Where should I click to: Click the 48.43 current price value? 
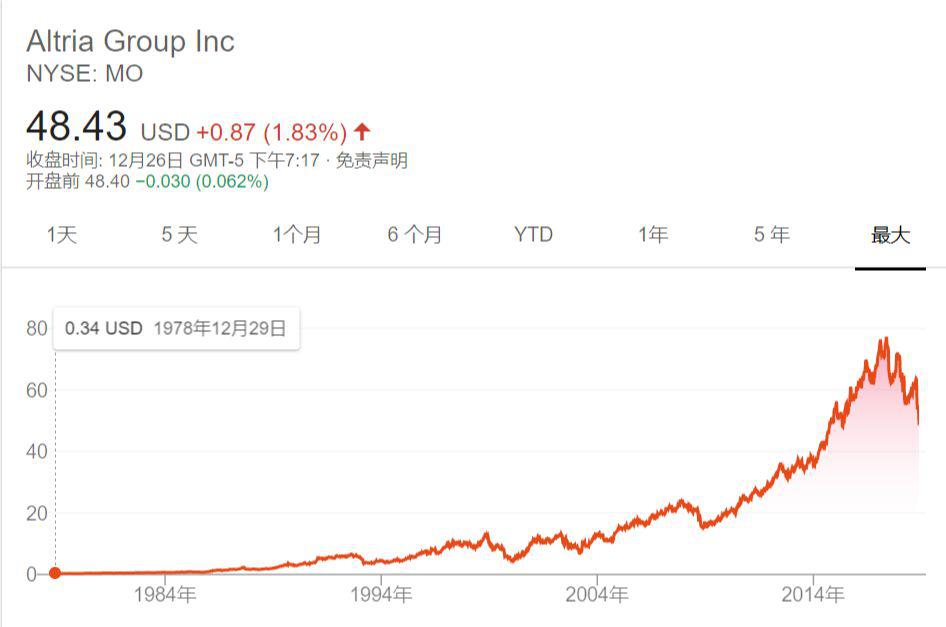(76, 128)
